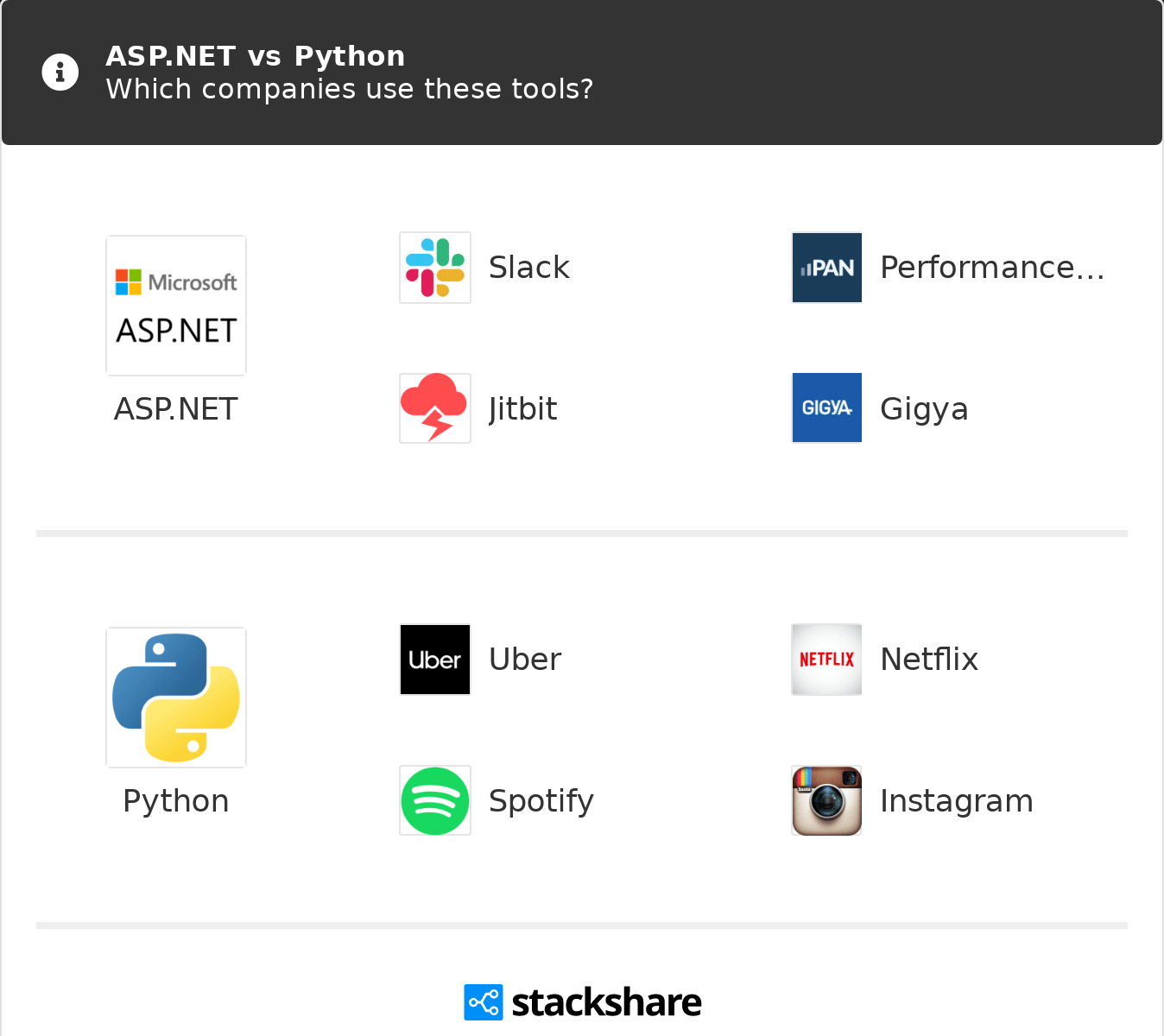Image resolution: width=1164 pixels, height=1036 pixels.
Task: Select the Gigya text label
Action: pyautogui.click(x=924, y=408)
